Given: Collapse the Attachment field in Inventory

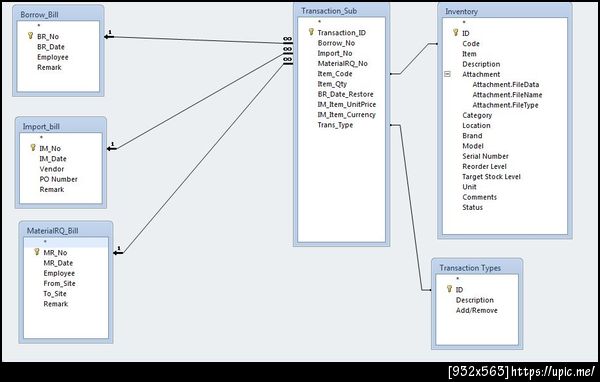Looking at the screenshot, I should [x=447, y=74].
